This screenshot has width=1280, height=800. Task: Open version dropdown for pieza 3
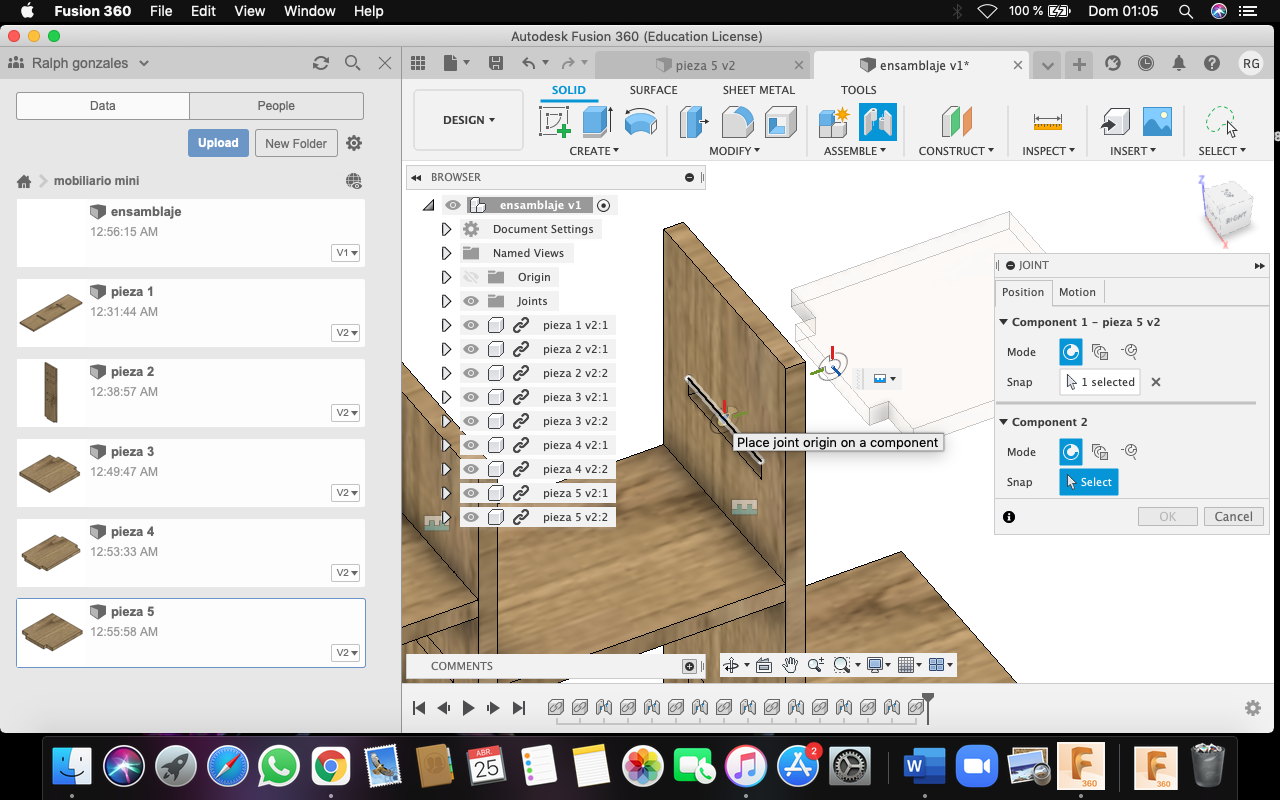[346, 493]
